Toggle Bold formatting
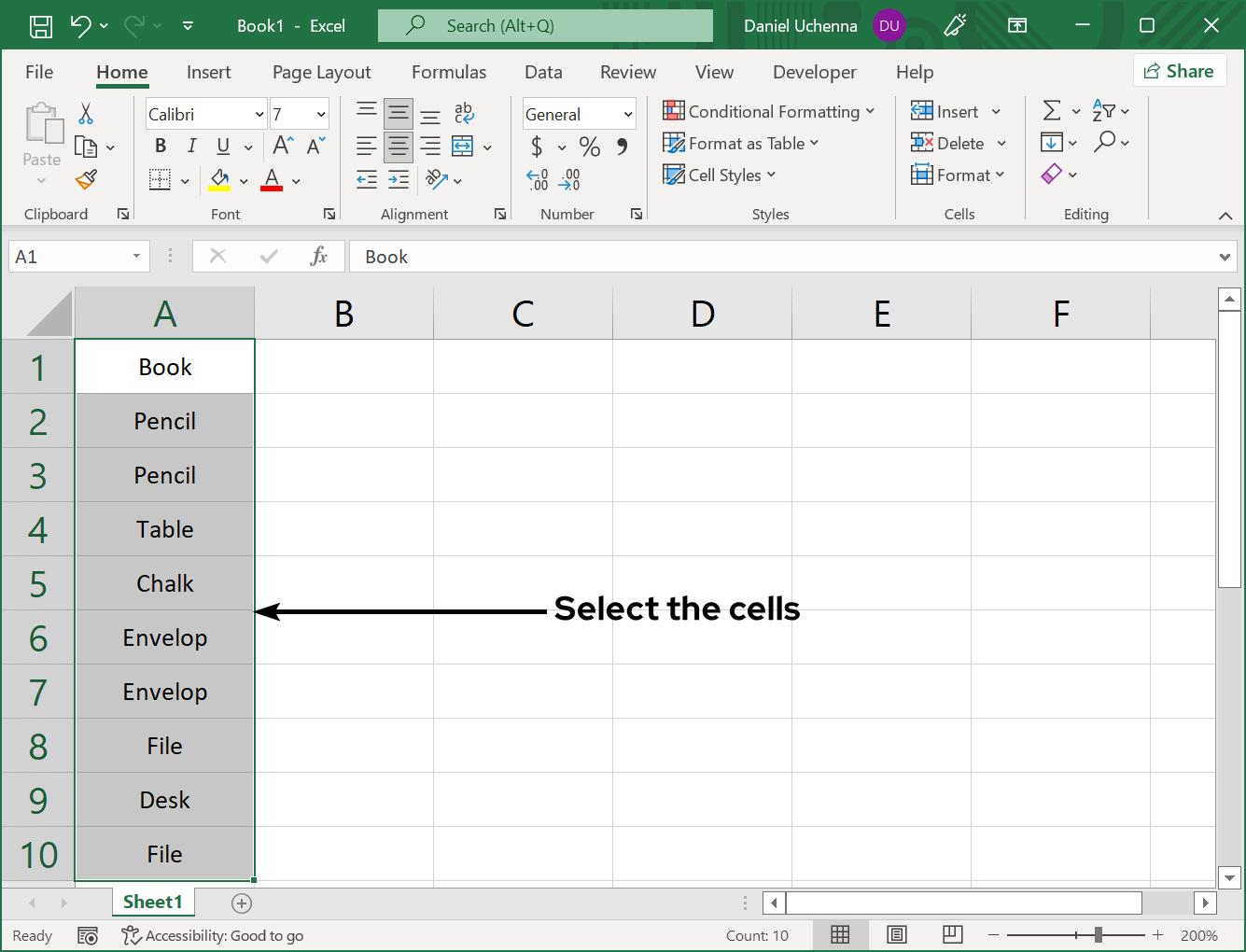Viewport: 1246px width, 952px height. (x=161, y=146)
